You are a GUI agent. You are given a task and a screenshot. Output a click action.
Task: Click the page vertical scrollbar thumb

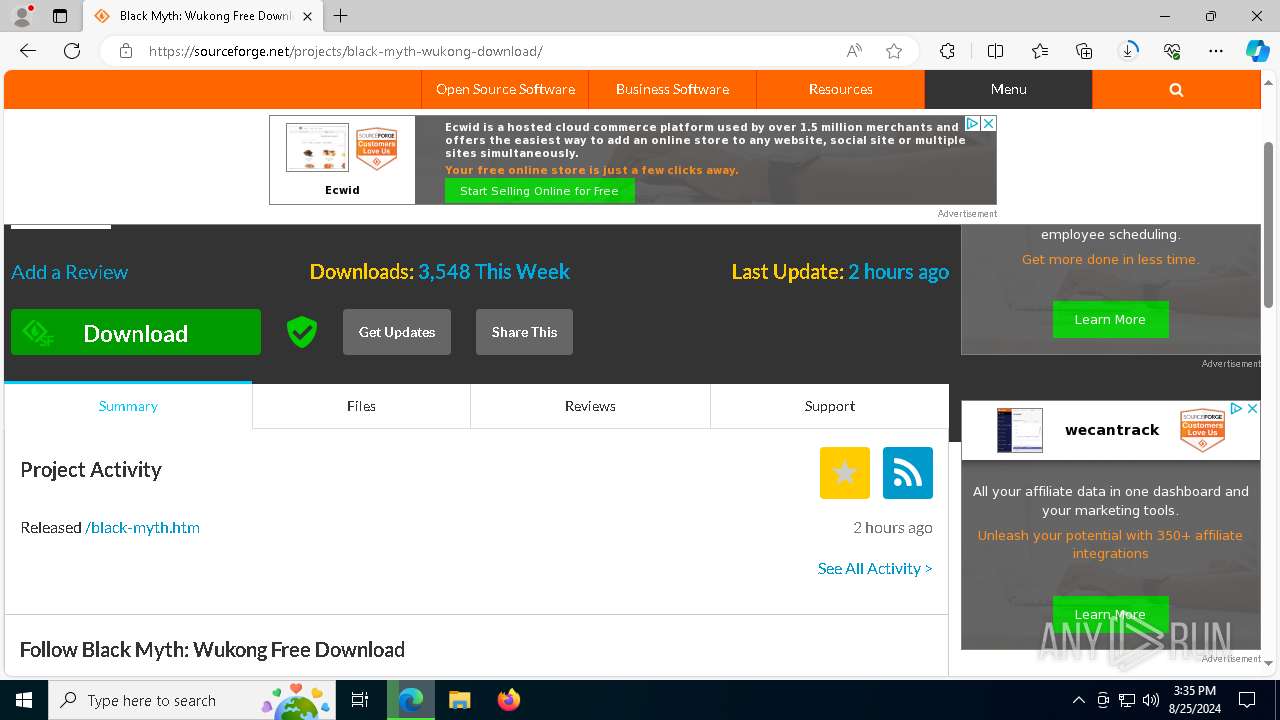1269,225
